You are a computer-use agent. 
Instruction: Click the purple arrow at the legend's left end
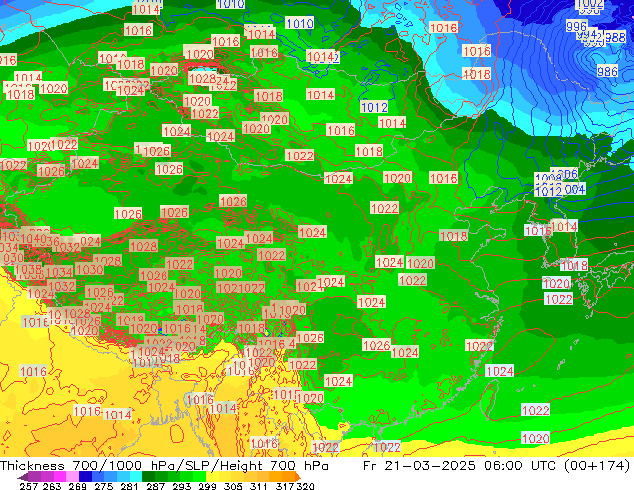(23, 477)
